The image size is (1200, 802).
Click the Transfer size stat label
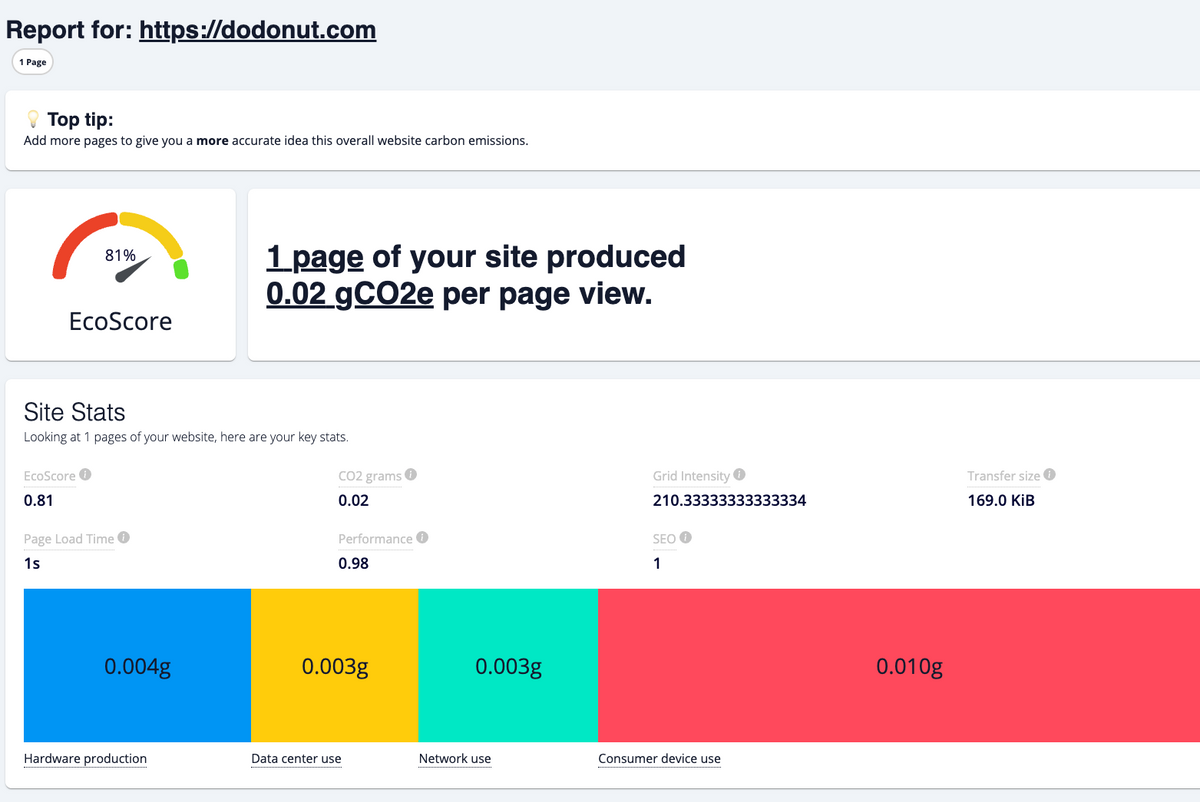point(1004,476)
